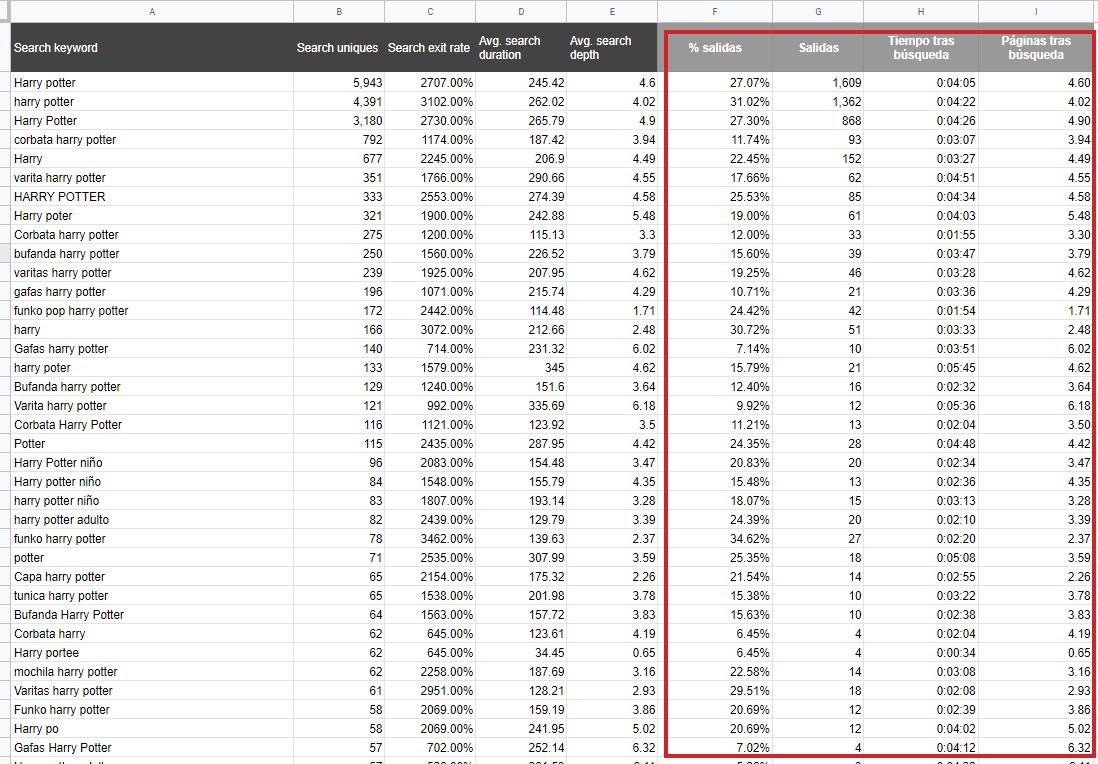The height and width of the screenshot is (764, 1098).
Task: Select column A header
Action: point(152,11)
